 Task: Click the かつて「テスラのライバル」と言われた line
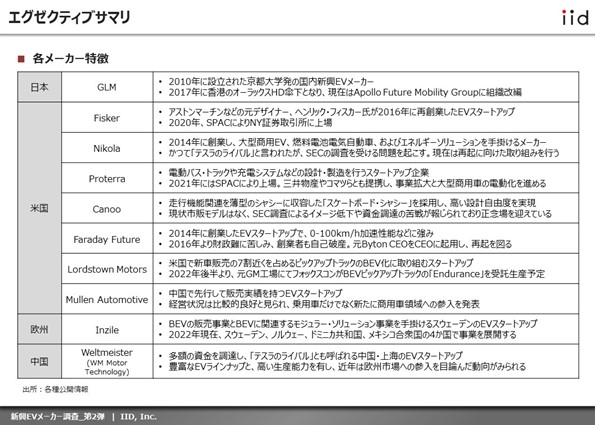click(364, 153)
